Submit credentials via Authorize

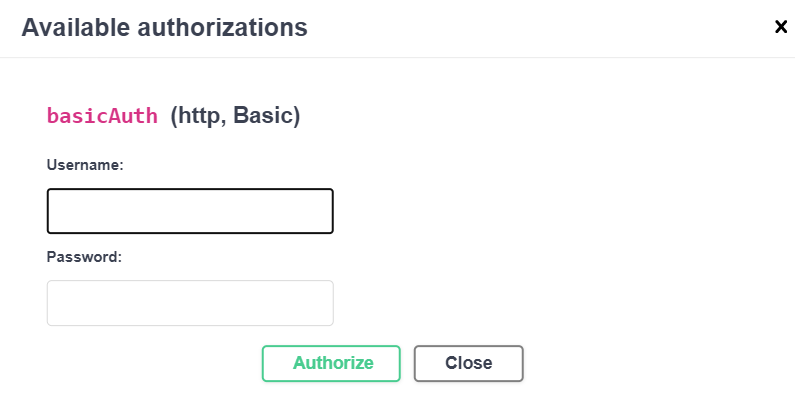(331, 363)
